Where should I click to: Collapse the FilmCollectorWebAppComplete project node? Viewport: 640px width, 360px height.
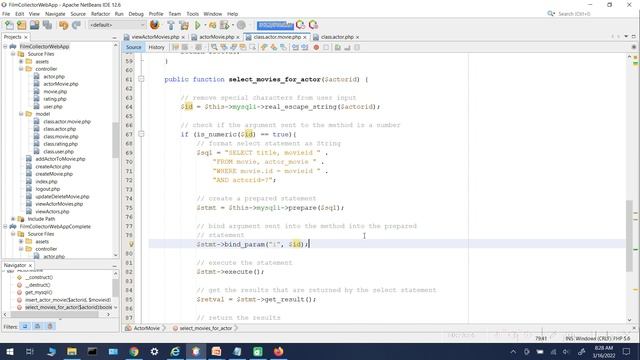coord(5,227)
